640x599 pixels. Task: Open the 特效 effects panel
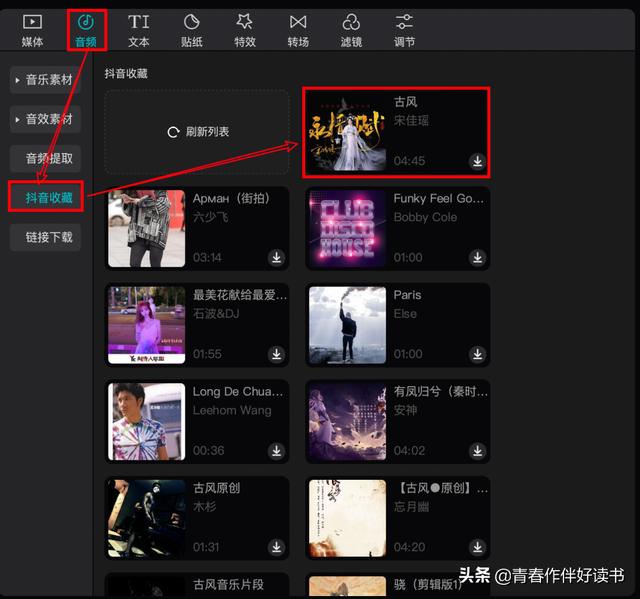click(x=244, y=30)
